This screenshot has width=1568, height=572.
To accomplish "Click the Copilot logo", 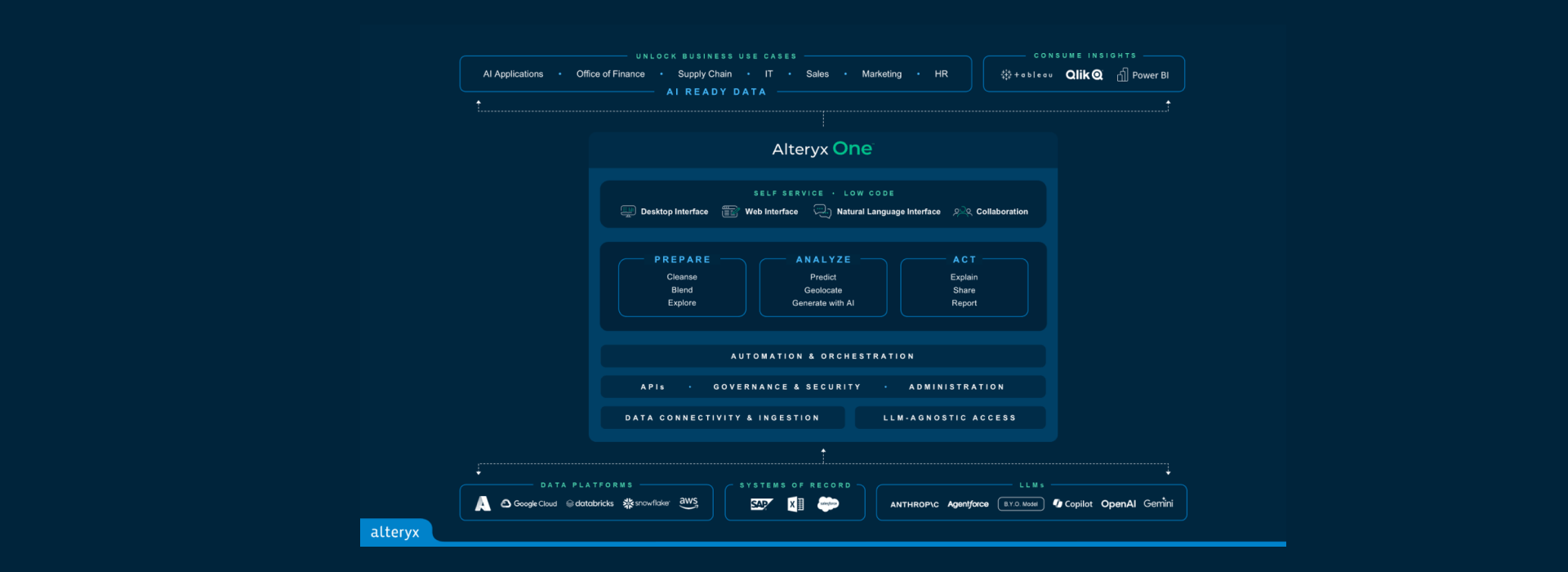I will click(x=1072, y=504).
